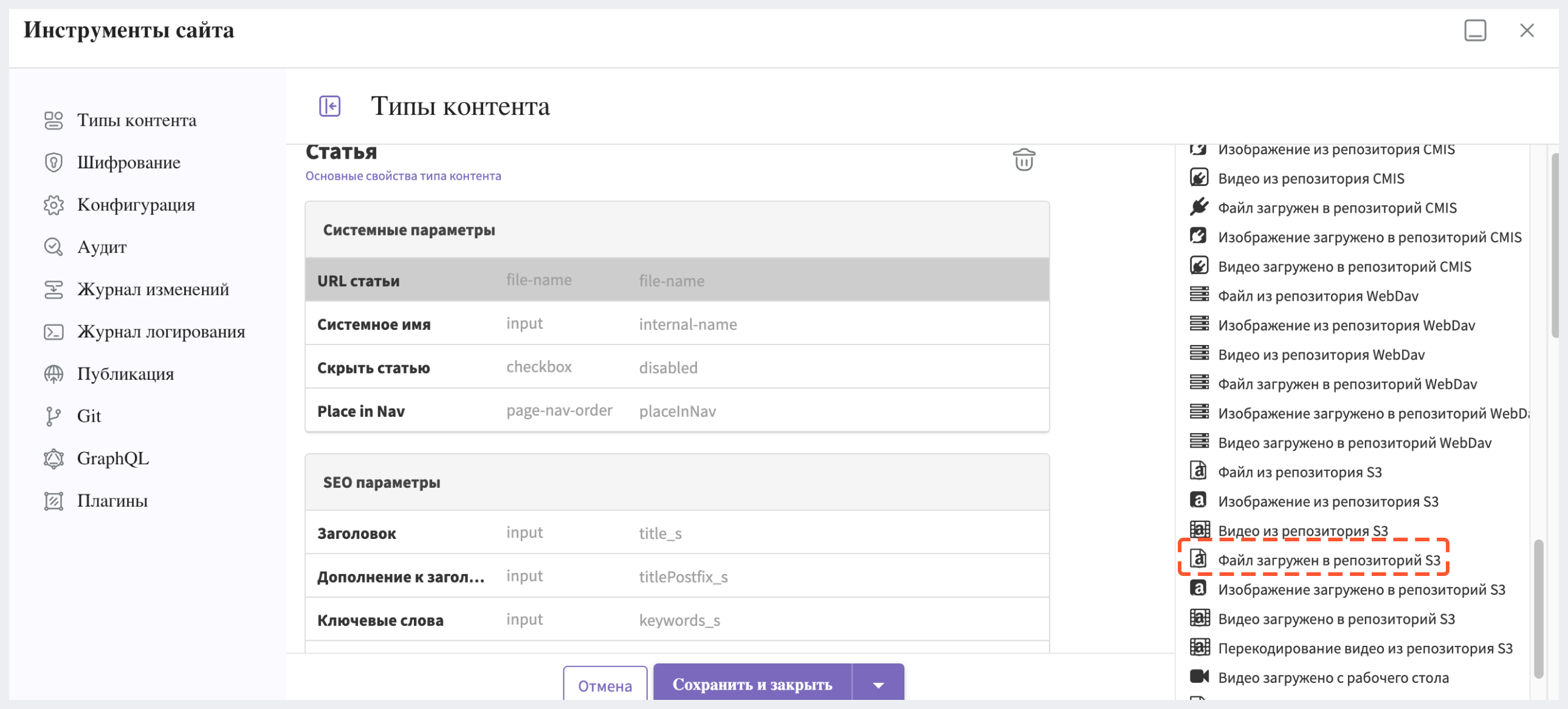Click the Журнал изменений icon
This screenshot has width=1568, height=709.
53,290
